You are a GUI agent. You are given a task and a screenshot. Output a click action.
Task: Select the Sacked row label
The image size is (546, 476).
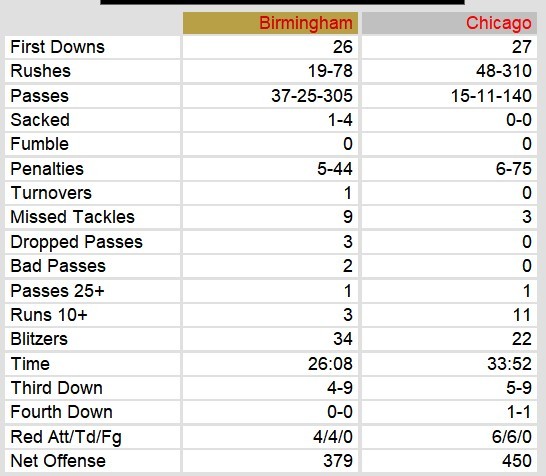(x=40, y=120)
